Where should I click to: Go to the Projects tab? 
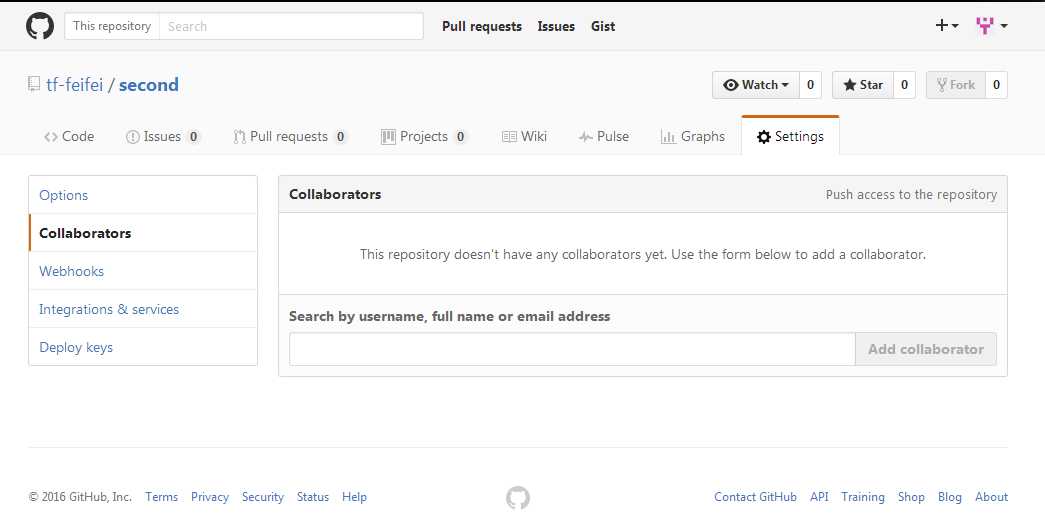423,137
